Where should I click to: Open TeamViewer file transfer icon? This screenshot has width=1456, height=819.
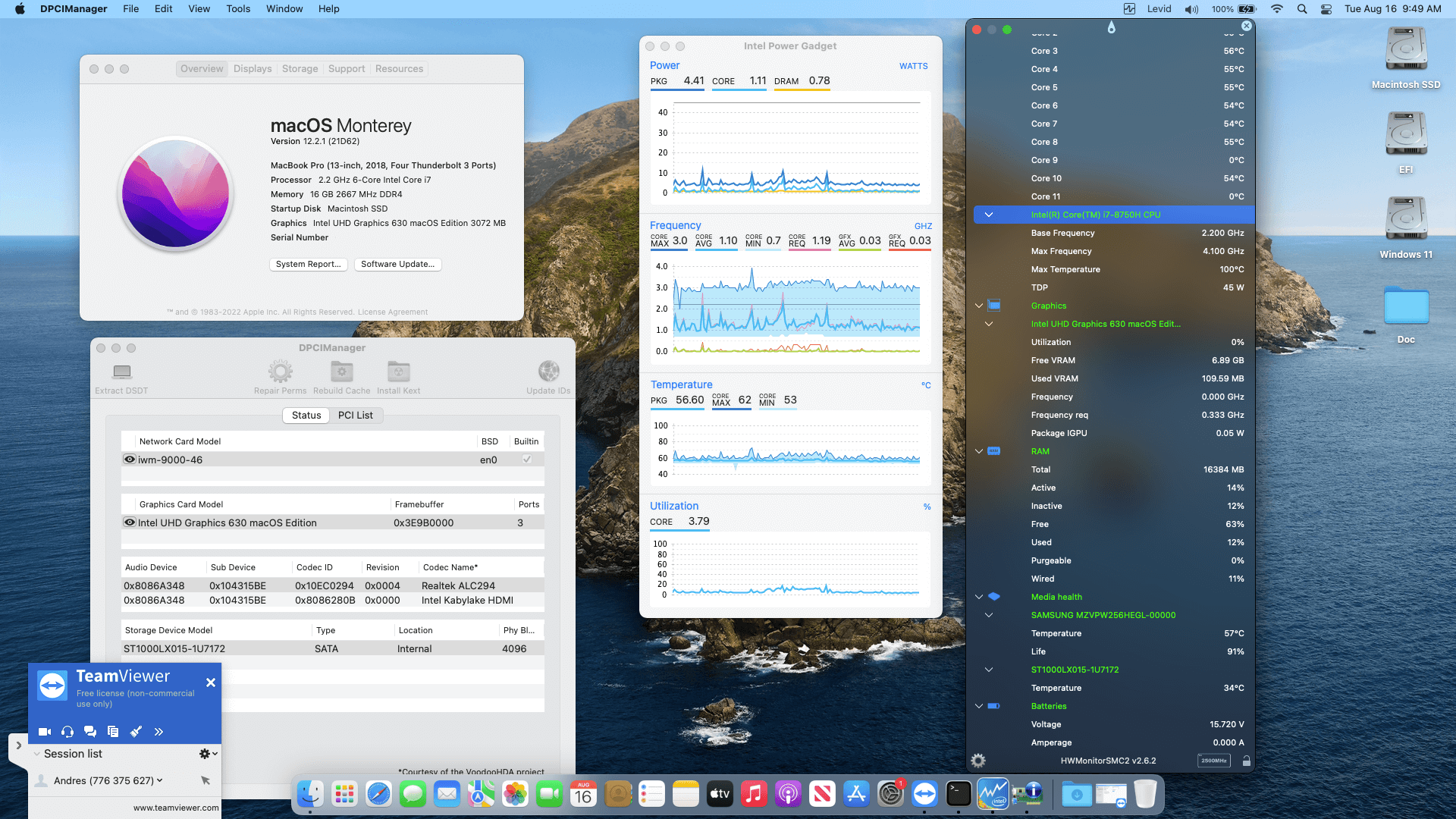point(113,732)
